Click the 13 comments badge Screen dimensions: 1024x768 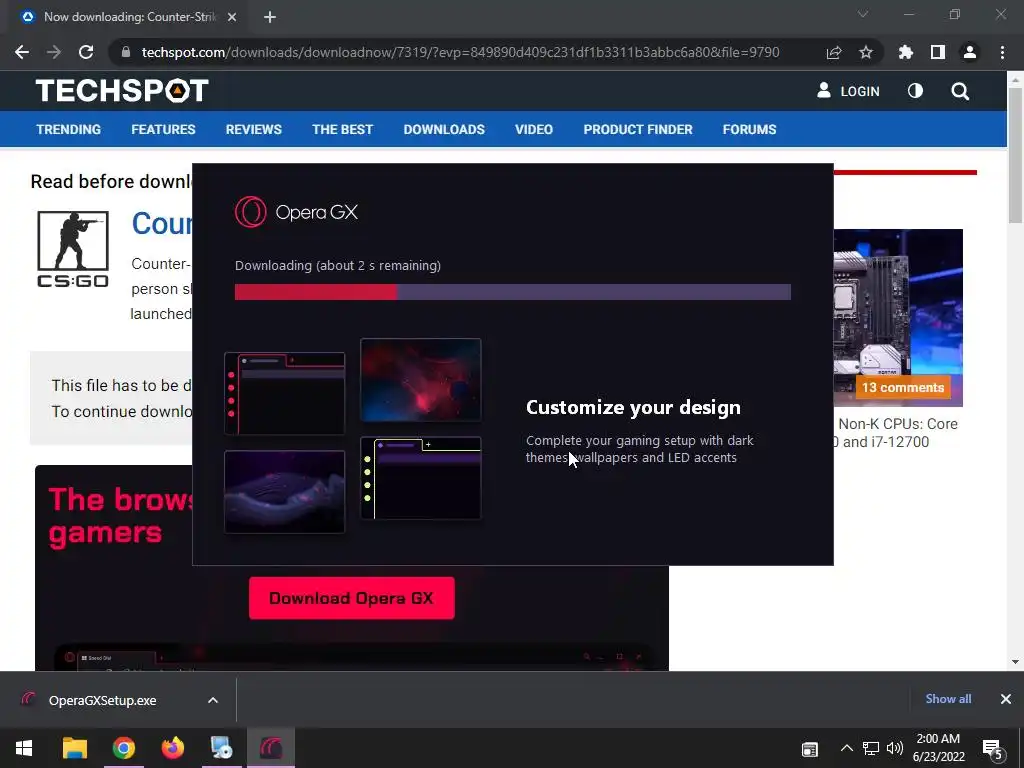(x=903, y=387)
